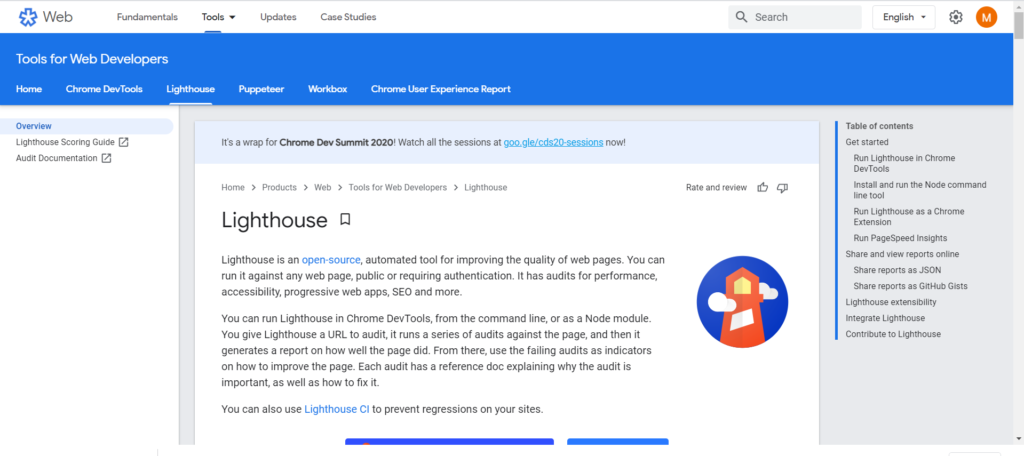Jump to Run Lighthouse as a Chrome Extension
Image resolution: width=1024 pixels, height=456 pixels.
tap(908, 217)
